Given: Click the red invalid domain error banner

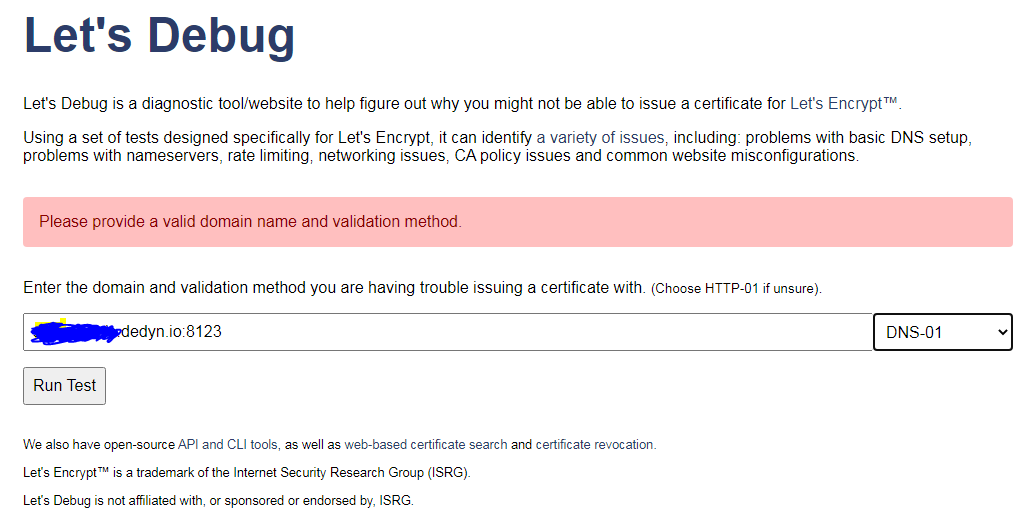Looking at the screenshot, I should pos(517,222).
